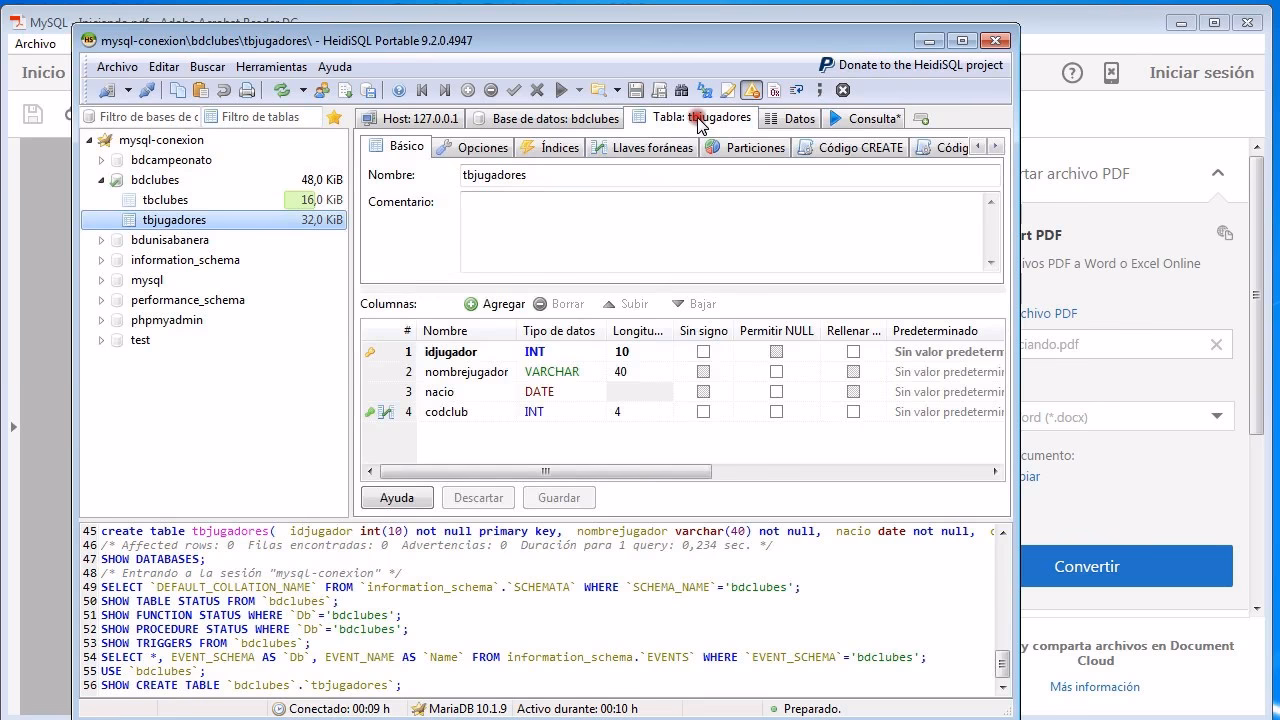Click the Nombre field with tbjugadores
The height and width of the screenshot is (720, 1280).
point(729,175)
